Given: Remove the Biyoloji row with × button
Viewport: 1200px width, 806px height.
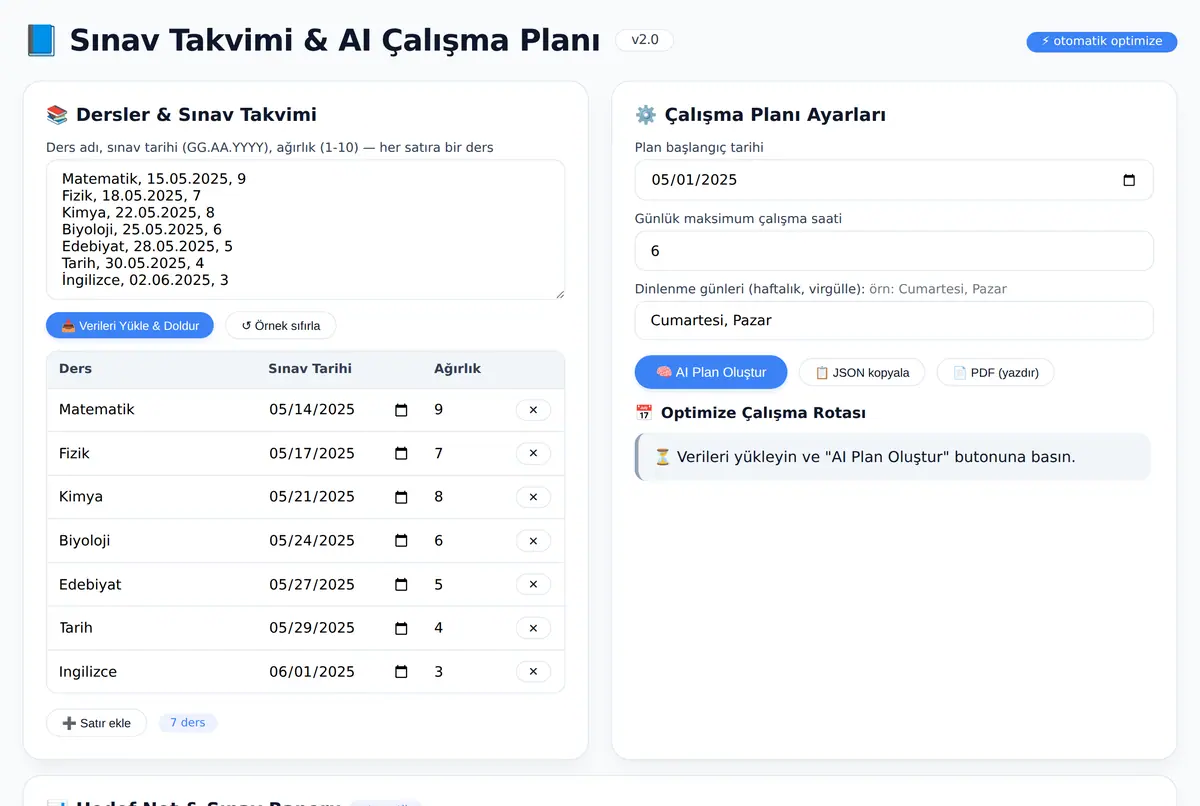Looking at the screenshot, I should point(533,541).
